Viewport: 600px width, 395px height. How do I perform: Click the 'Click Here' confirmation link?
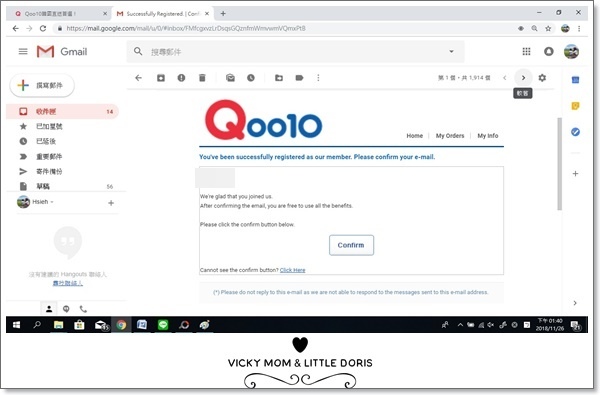(x=292, y=270)
